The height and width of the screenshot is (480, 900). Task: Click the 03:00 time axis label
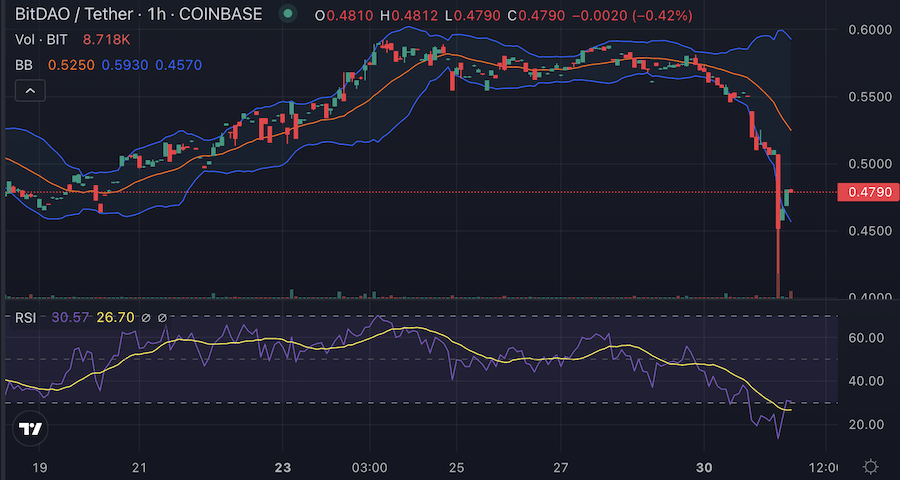[x=369, y=466]
